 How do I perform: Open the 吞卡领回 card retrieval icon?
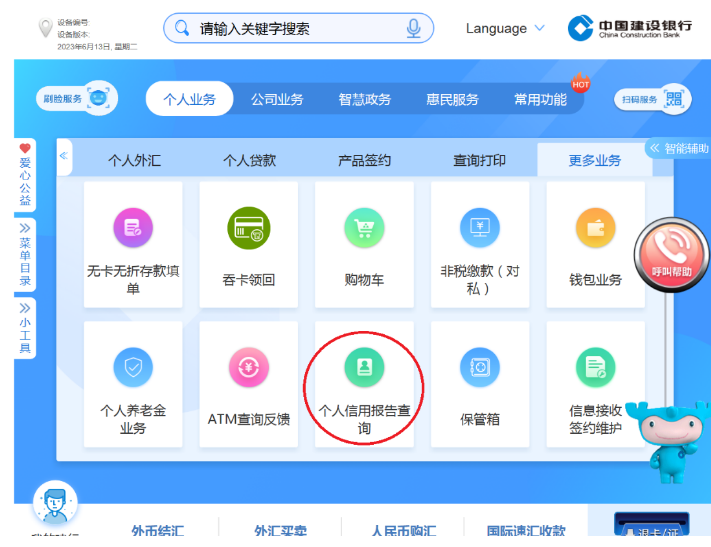pyautogui.click(x=248, y=229)
